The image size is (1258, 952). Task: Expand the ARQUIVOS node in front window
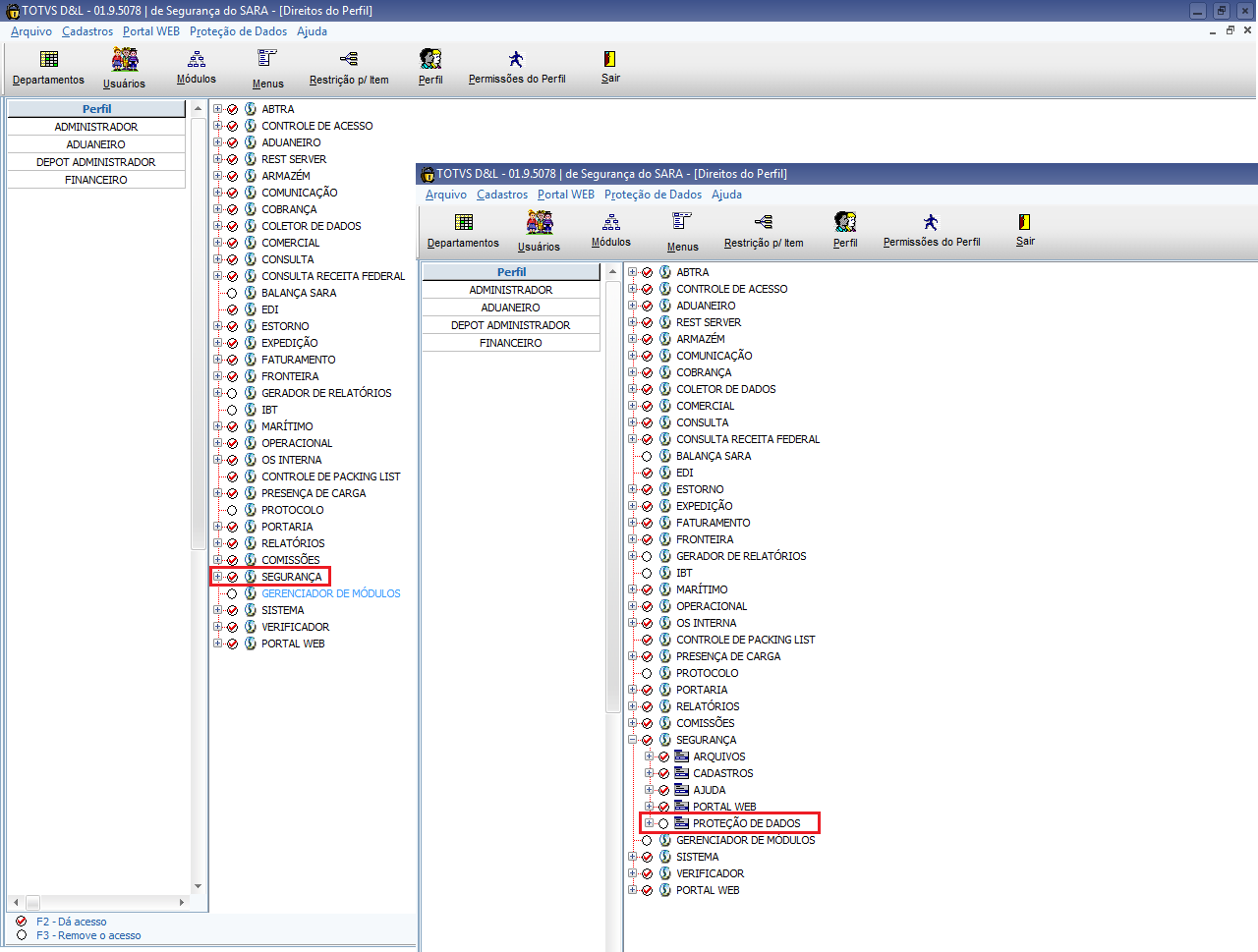tap(650, 756)
